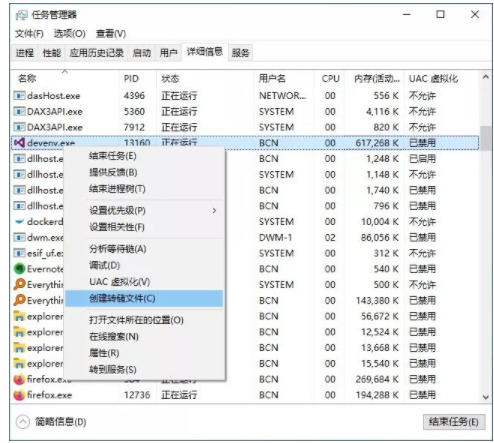Switch to the 启动 tab
494x443 pixels.
coord(142,53)
